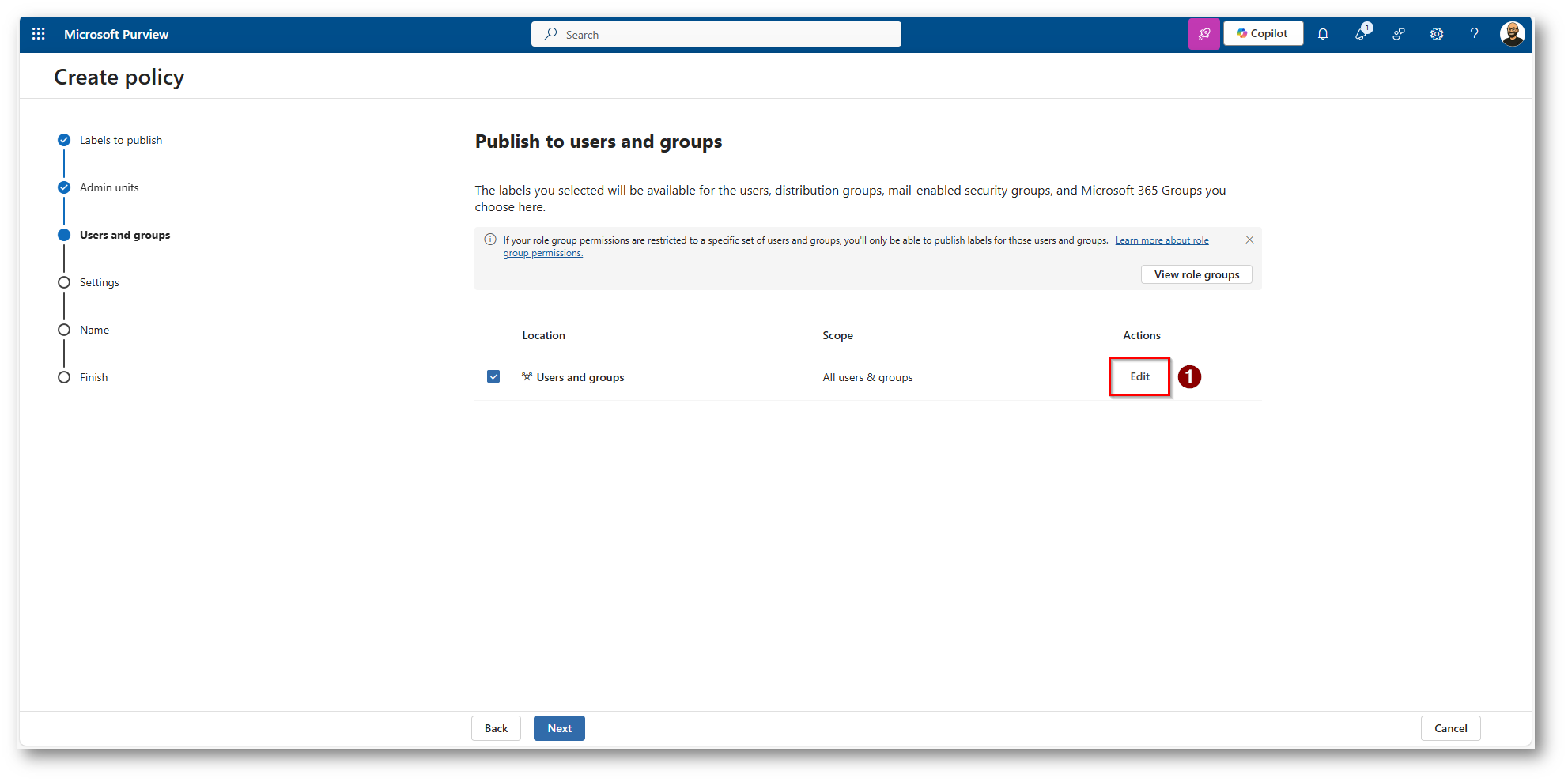Dismiss the role group info banner
This screenshot has width=1568, height=782.
pyautogui.click(x=1249, y=240)
